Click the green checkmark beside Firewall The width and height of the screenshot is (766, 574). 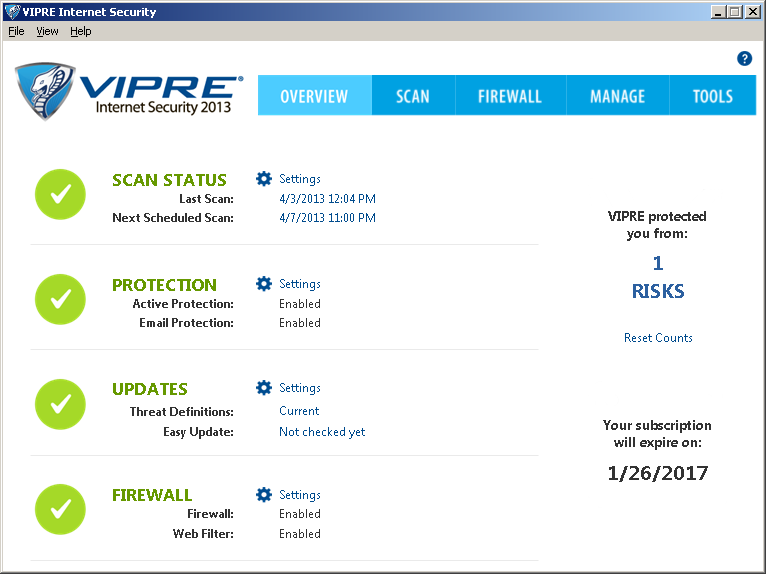coord(61,508)
